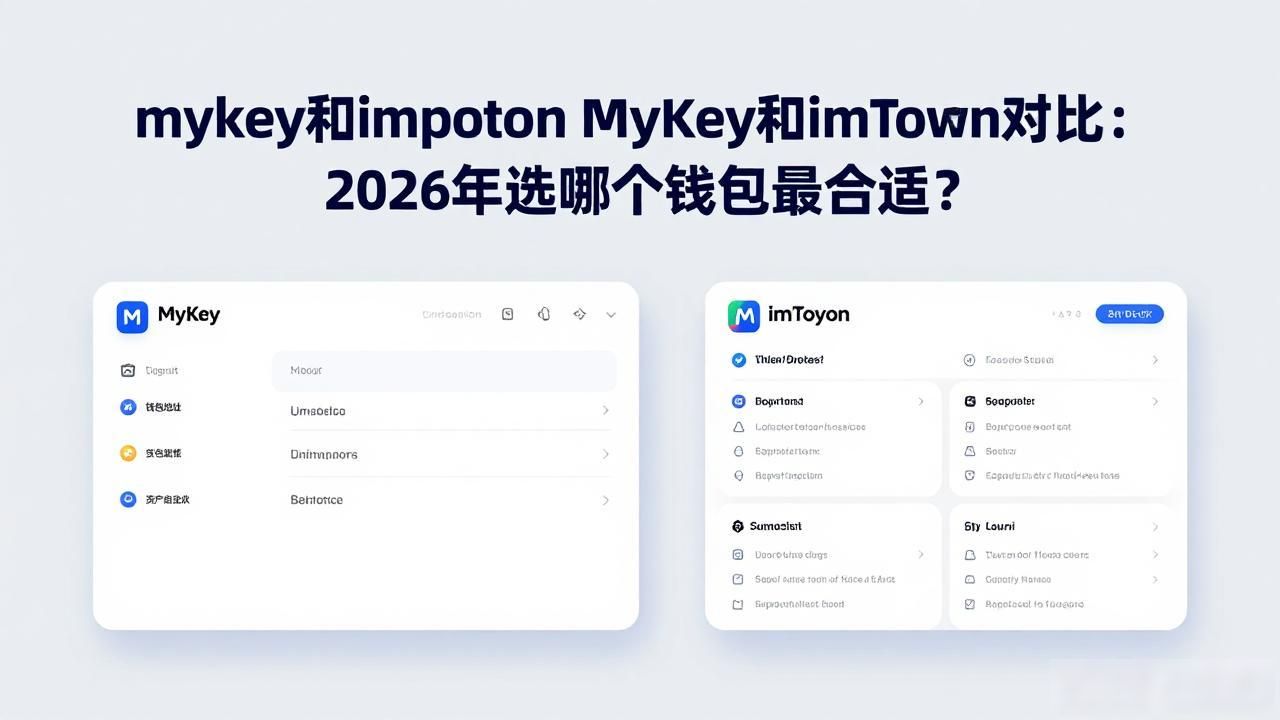Click the blue pill button in imToyon header

tap(1130, 314)
